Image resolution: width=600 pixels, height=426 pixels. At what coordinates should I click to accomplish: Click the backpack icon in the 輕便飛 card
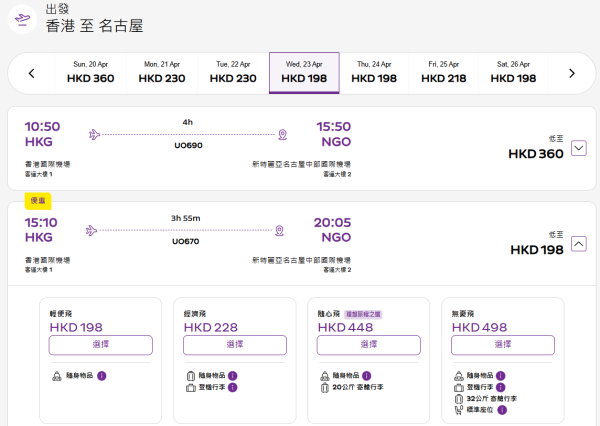point(57,376)
